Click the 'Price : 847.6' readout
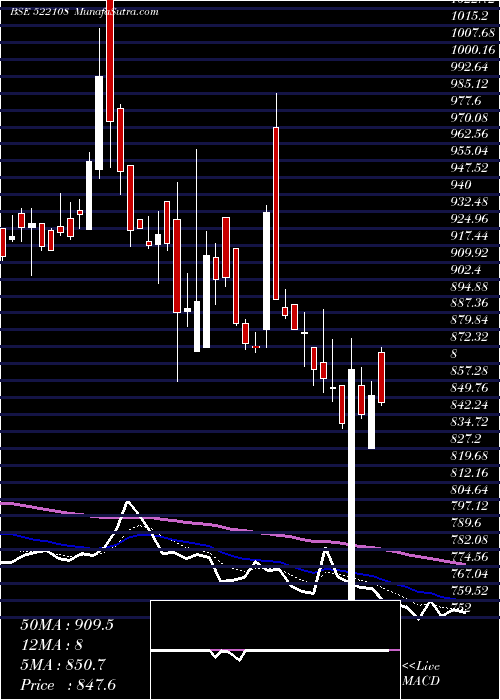This screenshot has height=700, width=500. (x=69, y=685)
